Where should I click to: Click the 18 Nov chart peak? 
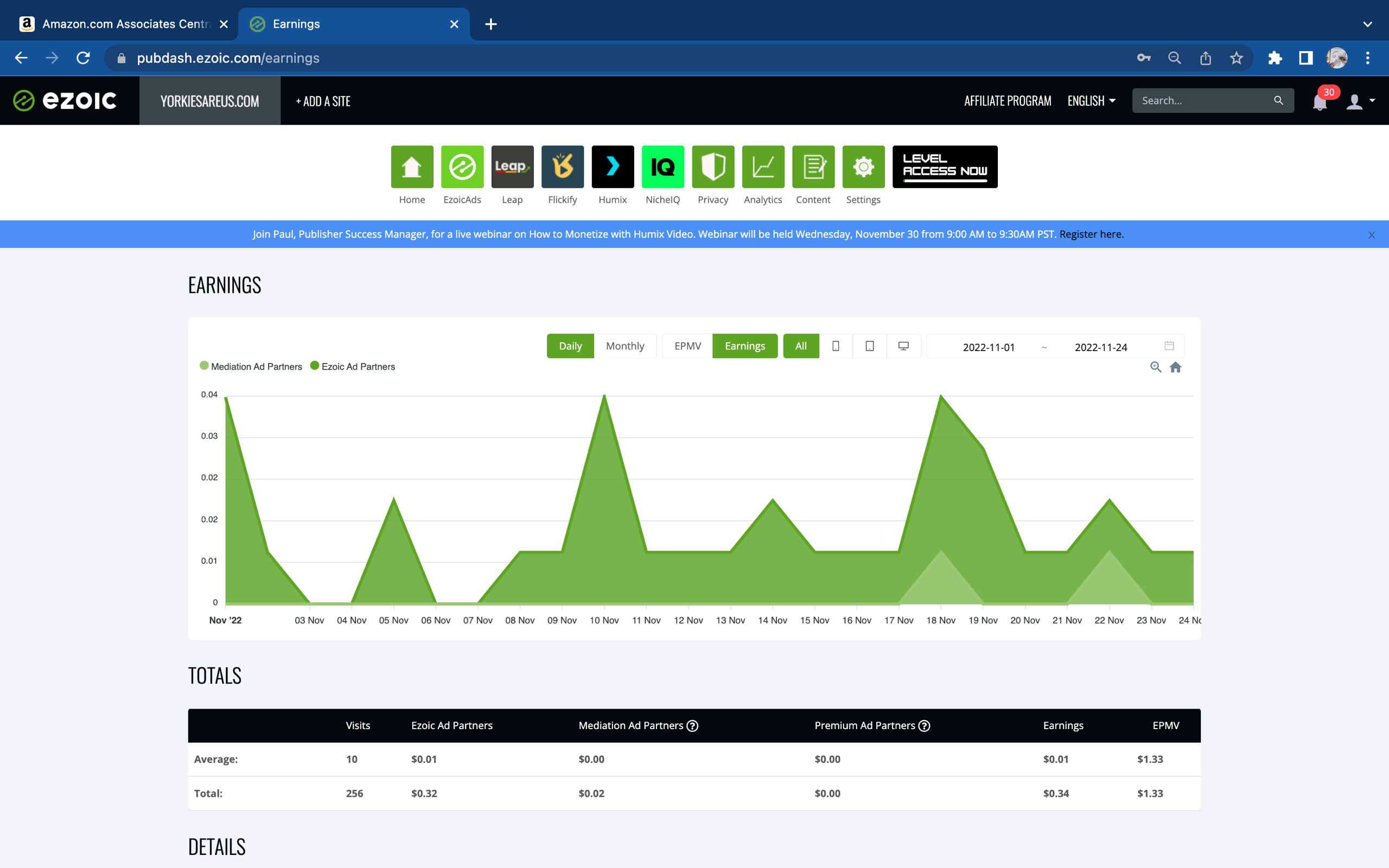click(941, 396)
